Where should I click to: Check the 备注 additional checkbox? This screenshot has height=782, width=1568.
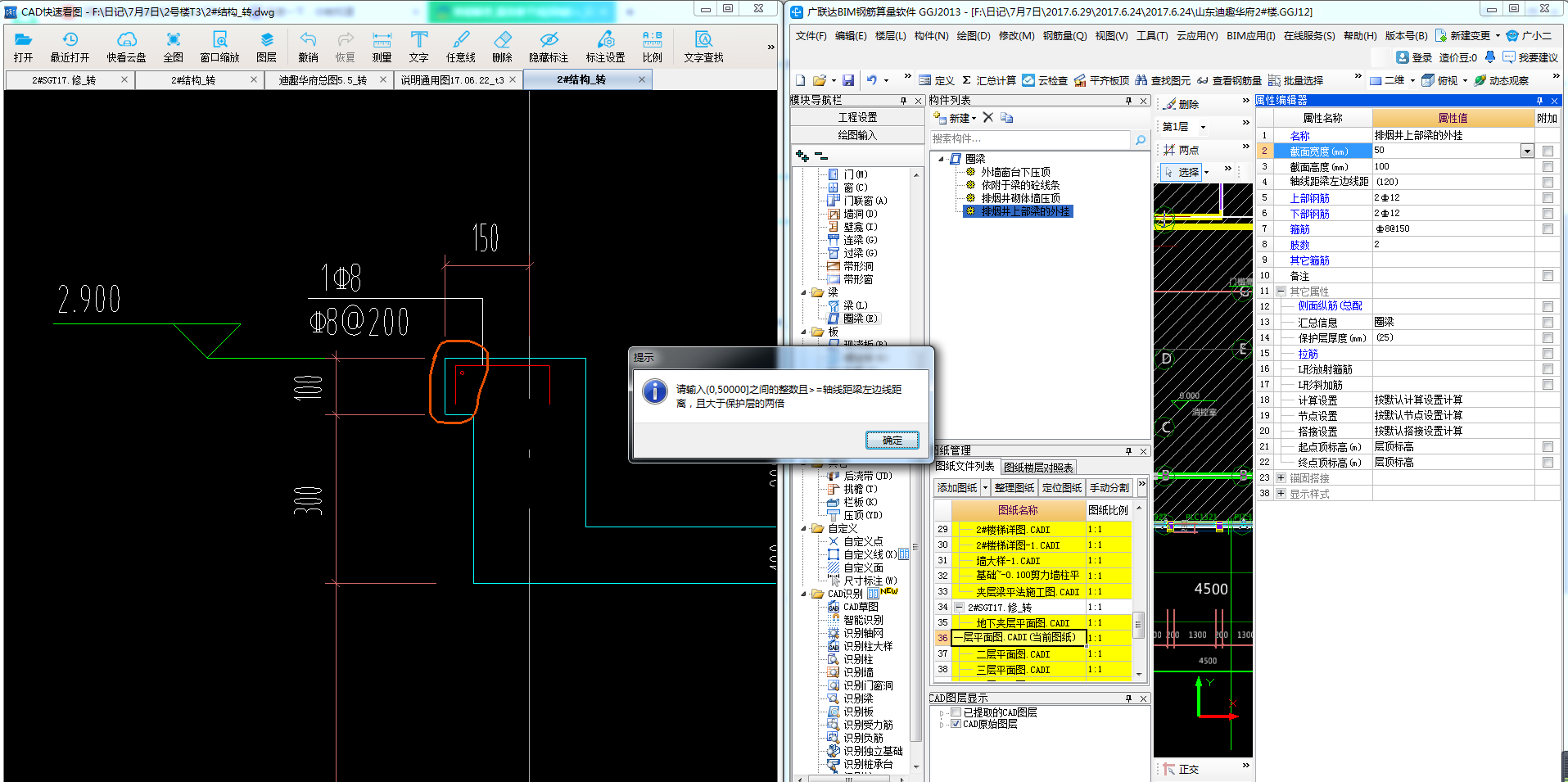(x=1548, y=276)
